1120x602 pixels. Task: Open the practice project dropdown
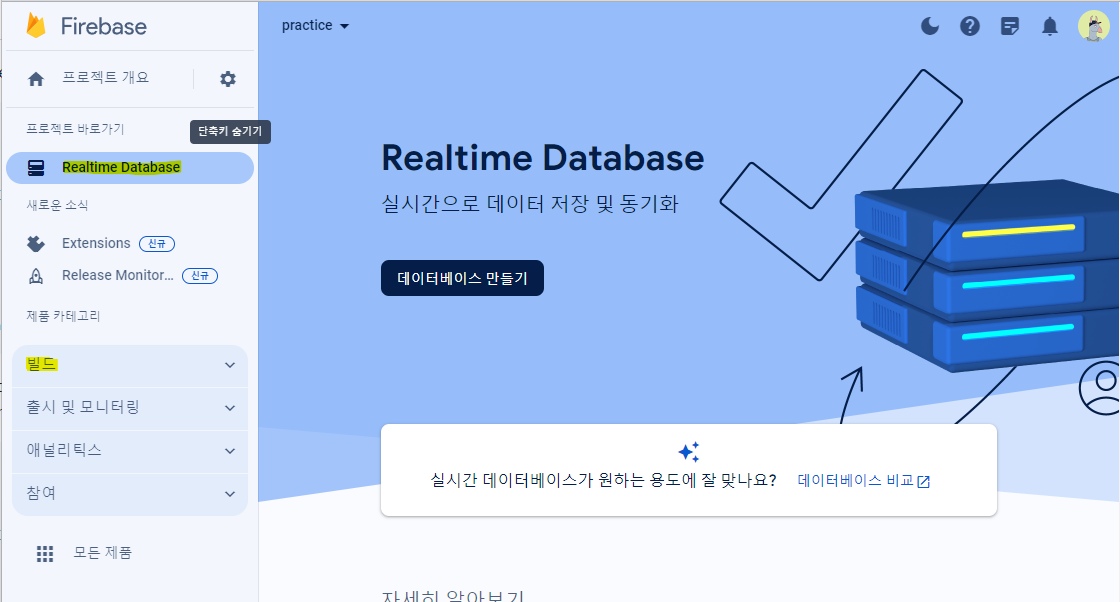315,26
